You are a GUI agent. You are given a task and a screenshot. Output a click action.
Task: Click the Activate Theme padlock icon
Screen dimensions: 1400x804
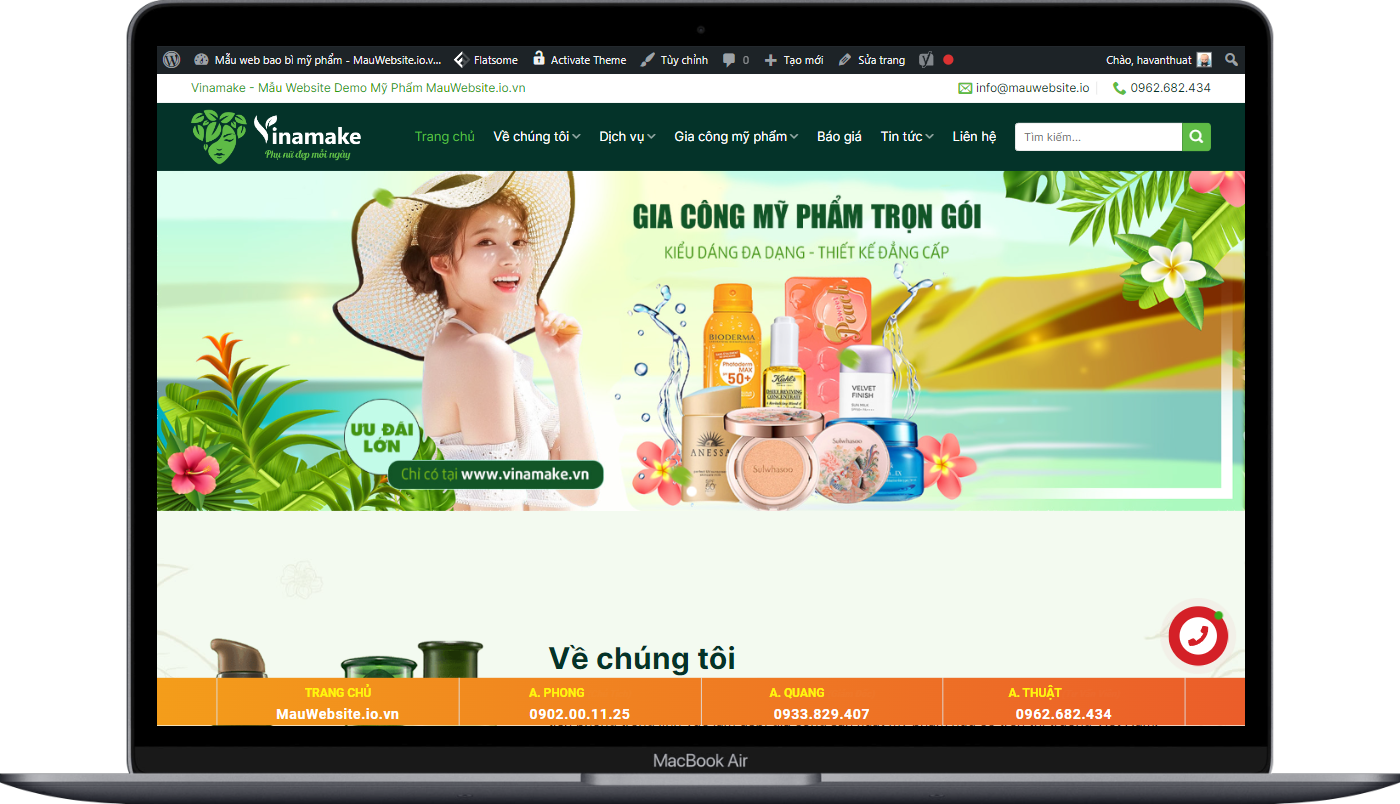tap(539, 59)
